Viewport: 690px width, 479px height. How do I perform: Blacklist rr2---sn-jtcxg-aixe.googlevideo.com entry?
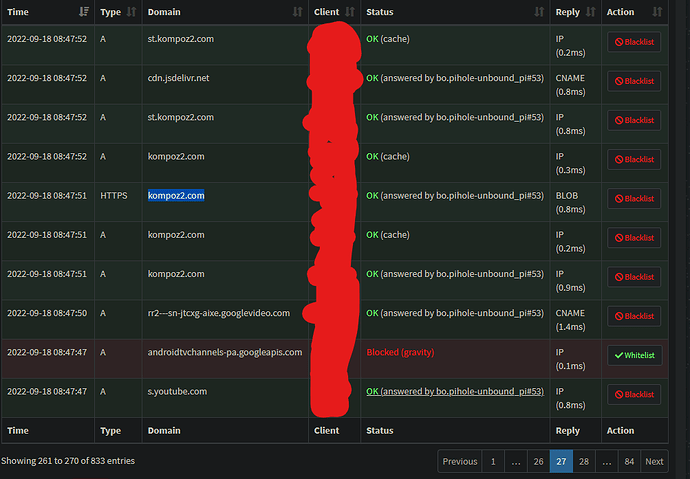point(634,316)
